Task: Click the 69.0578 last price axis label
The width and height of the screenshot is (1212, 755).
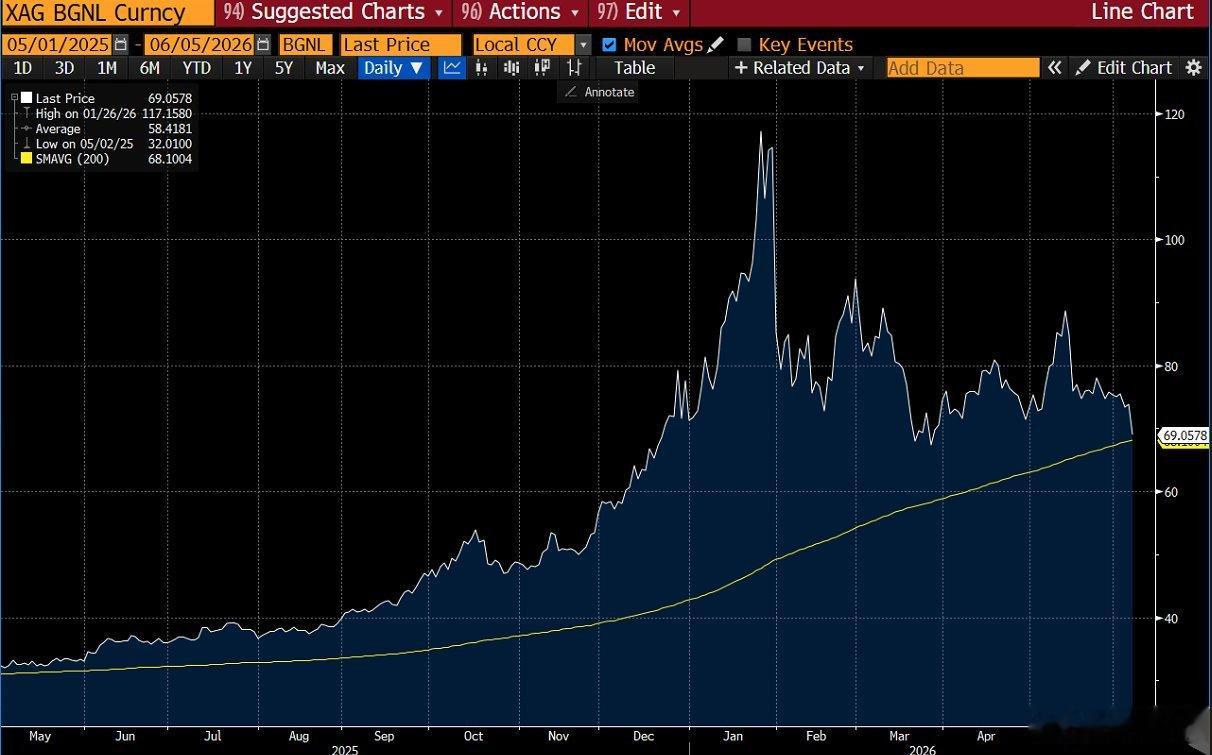Action: [1184, 436]
